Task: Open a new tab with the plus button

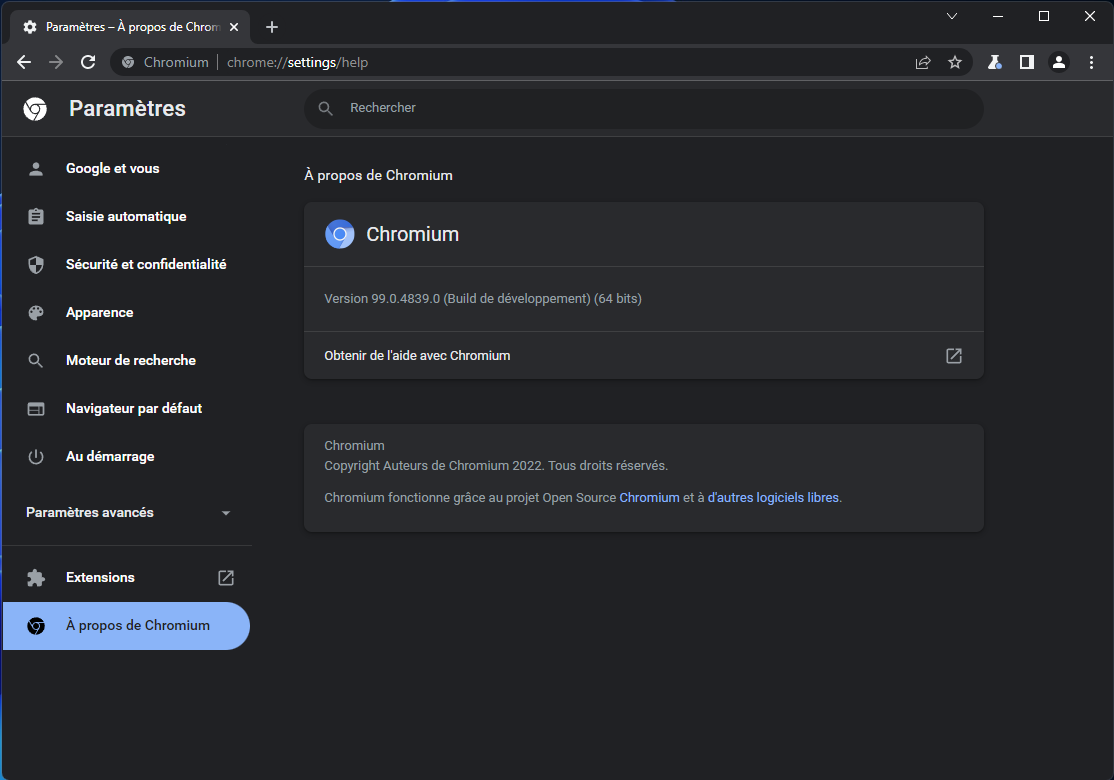Action: click(x=271, y=27)
